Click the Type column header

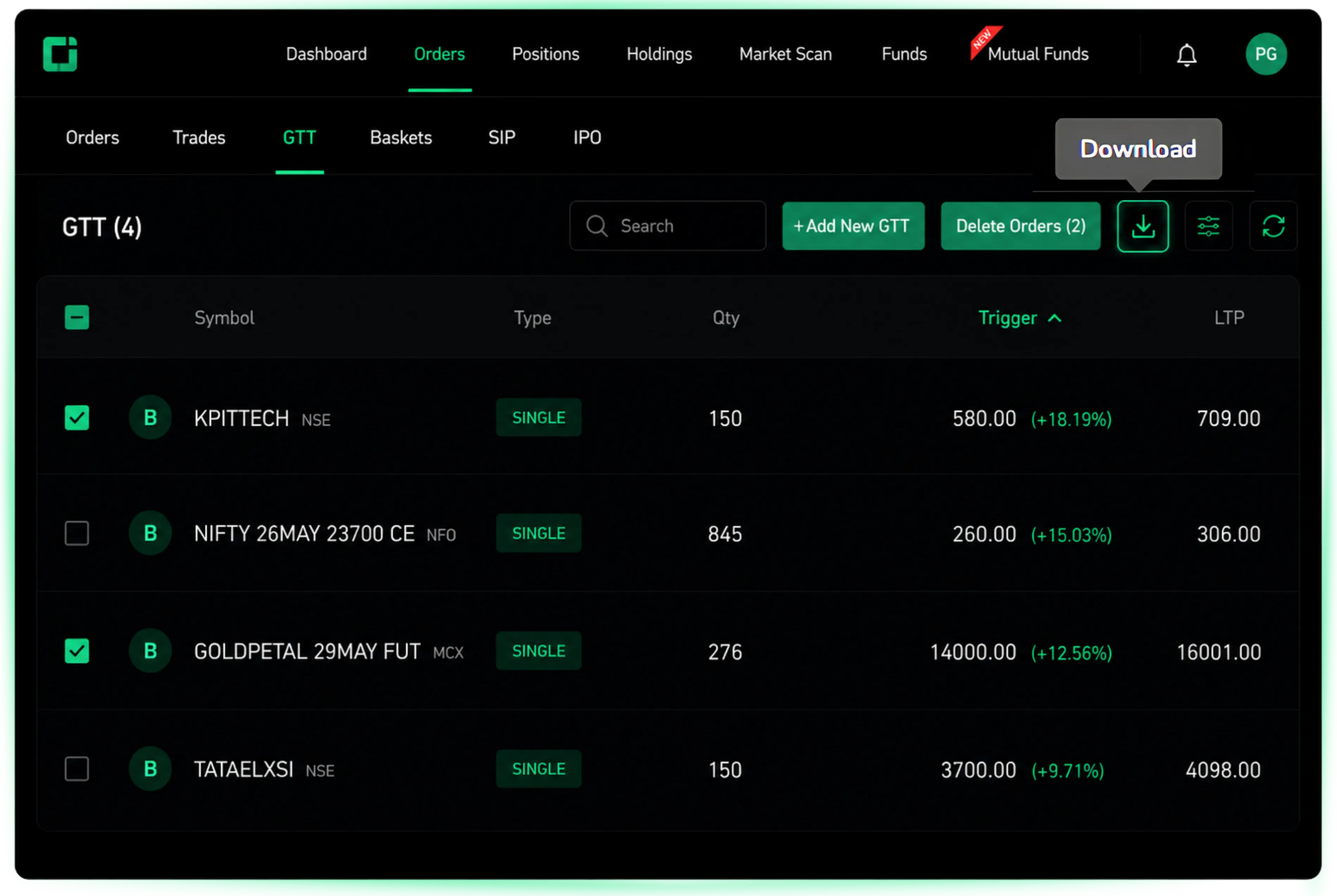click(532, 318)
